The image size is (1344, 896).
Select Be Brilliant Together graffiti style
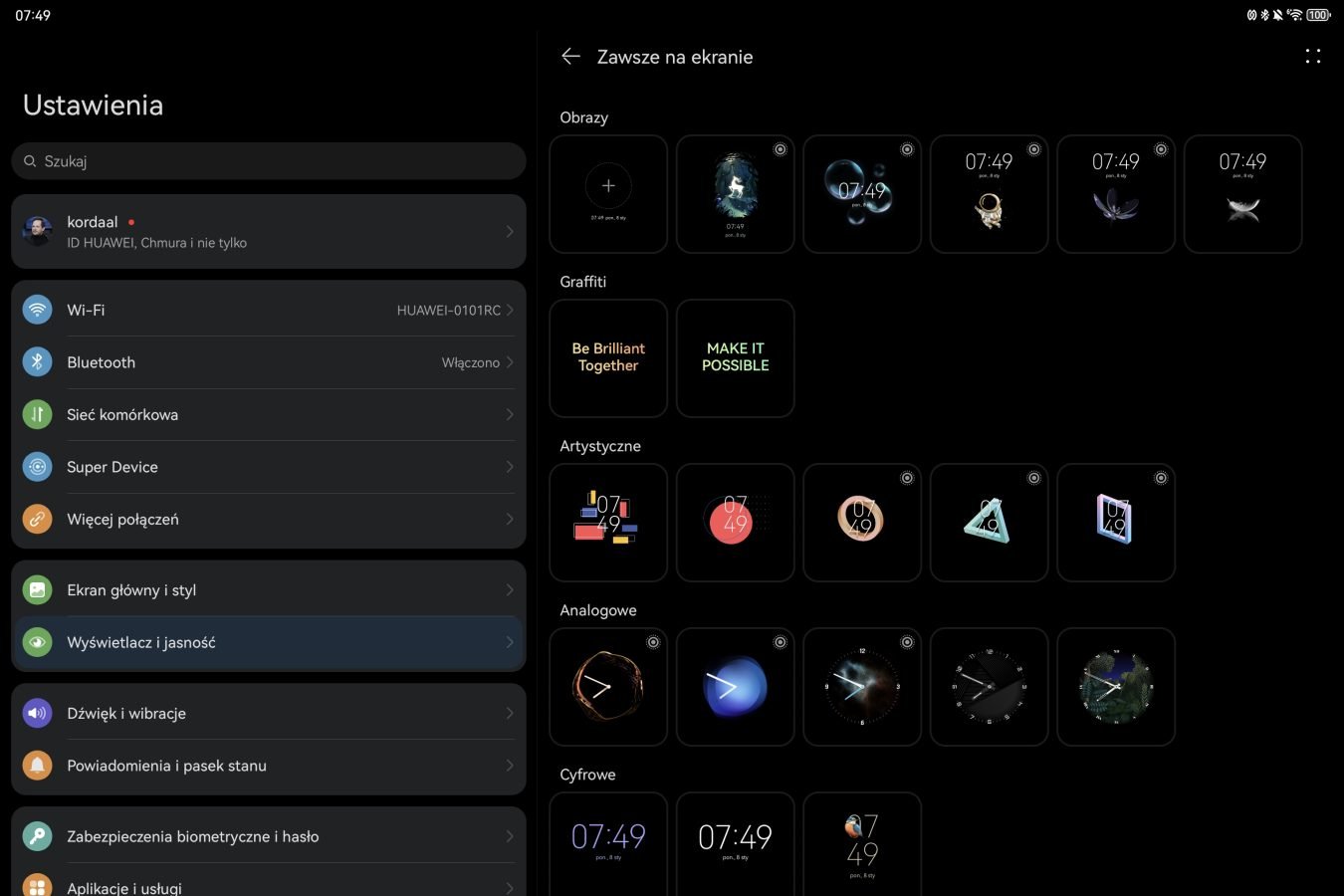[x=608, y=357]
